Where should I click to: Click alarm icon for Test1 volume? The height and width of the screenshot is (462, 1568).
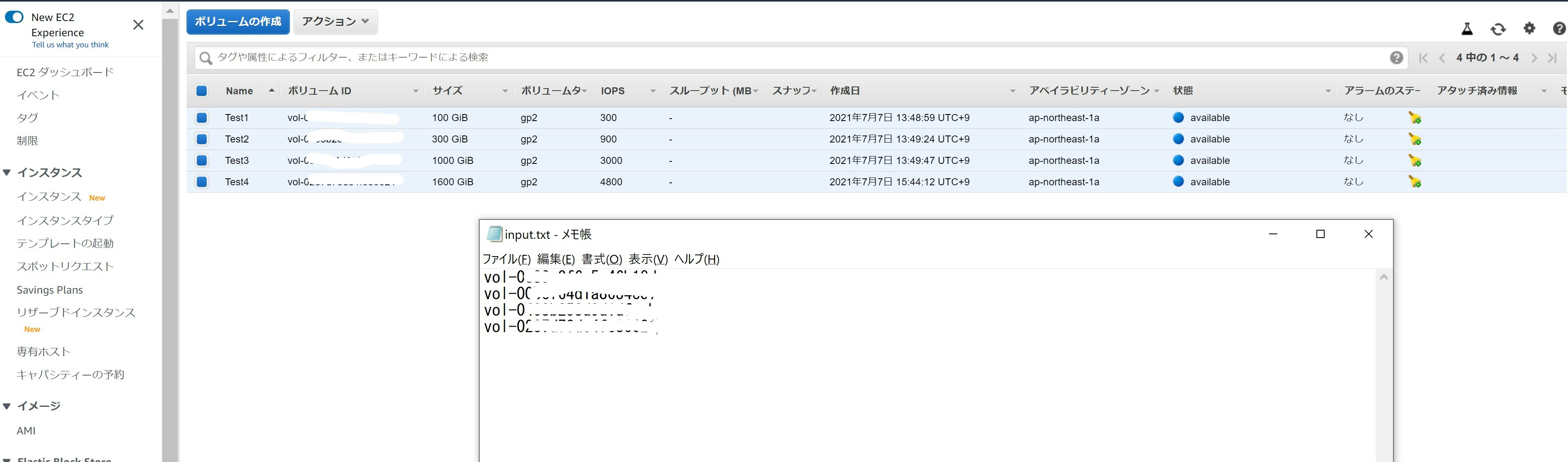click(x=1414, y=118)
